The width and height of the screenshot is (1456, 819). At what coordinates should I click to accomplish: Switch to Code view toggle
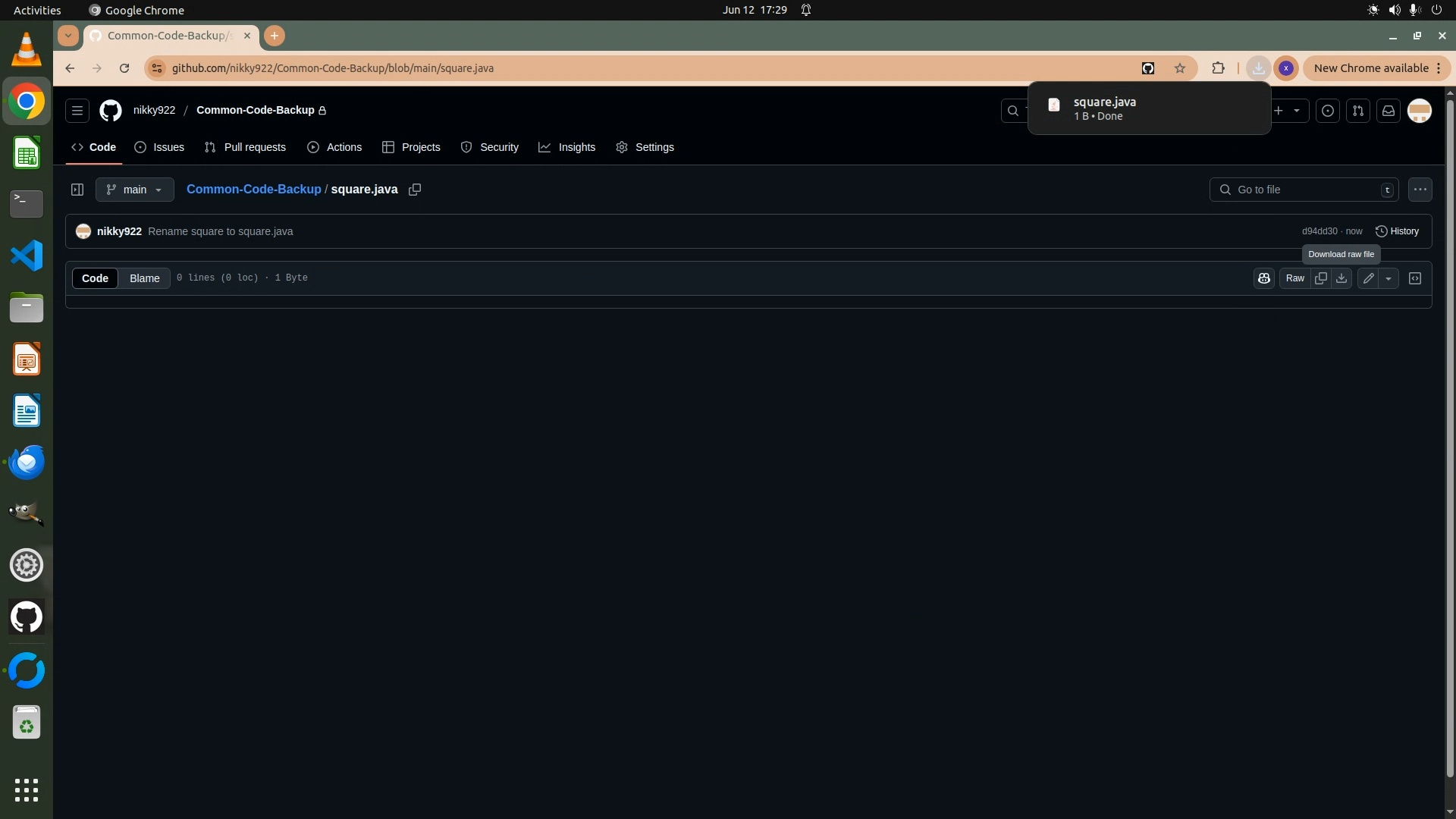(95, 278)
